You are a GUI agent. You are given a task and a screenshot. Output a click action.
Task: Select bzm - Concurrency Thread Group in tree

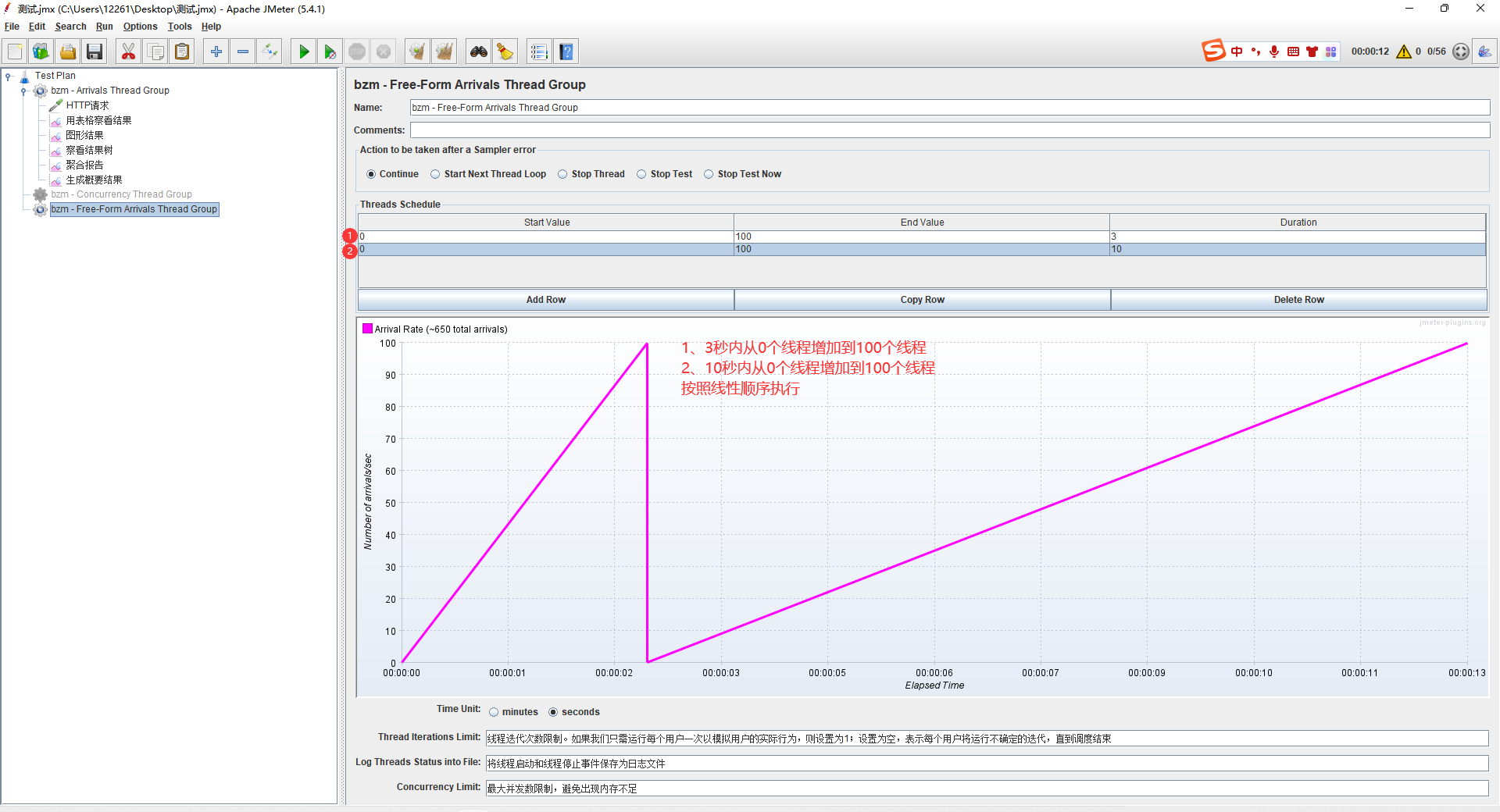tap(121, 194)
